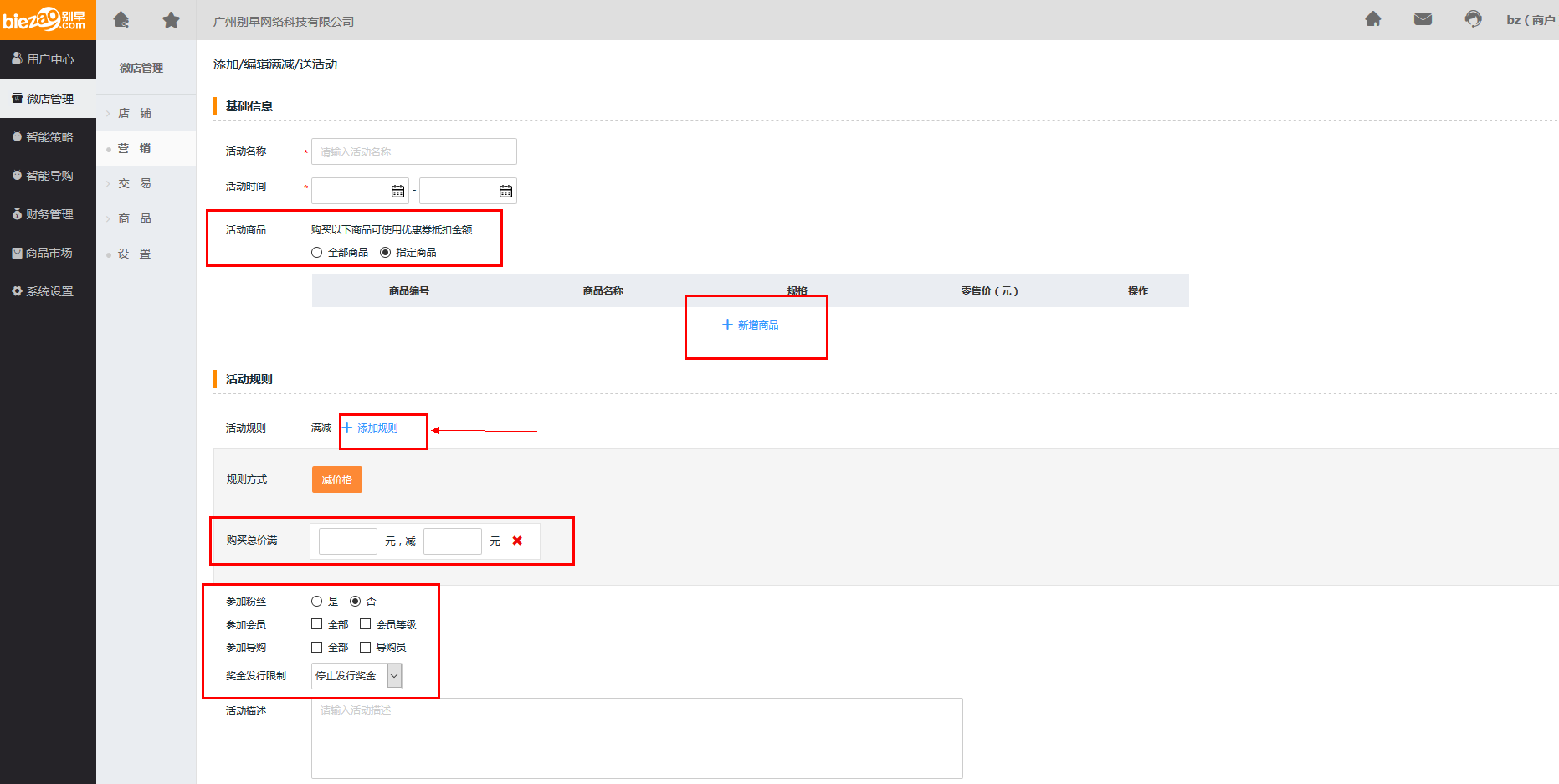Screen dimensions: 1559x784
Task: Open the start date calendar picker
Action: (397, 192)
